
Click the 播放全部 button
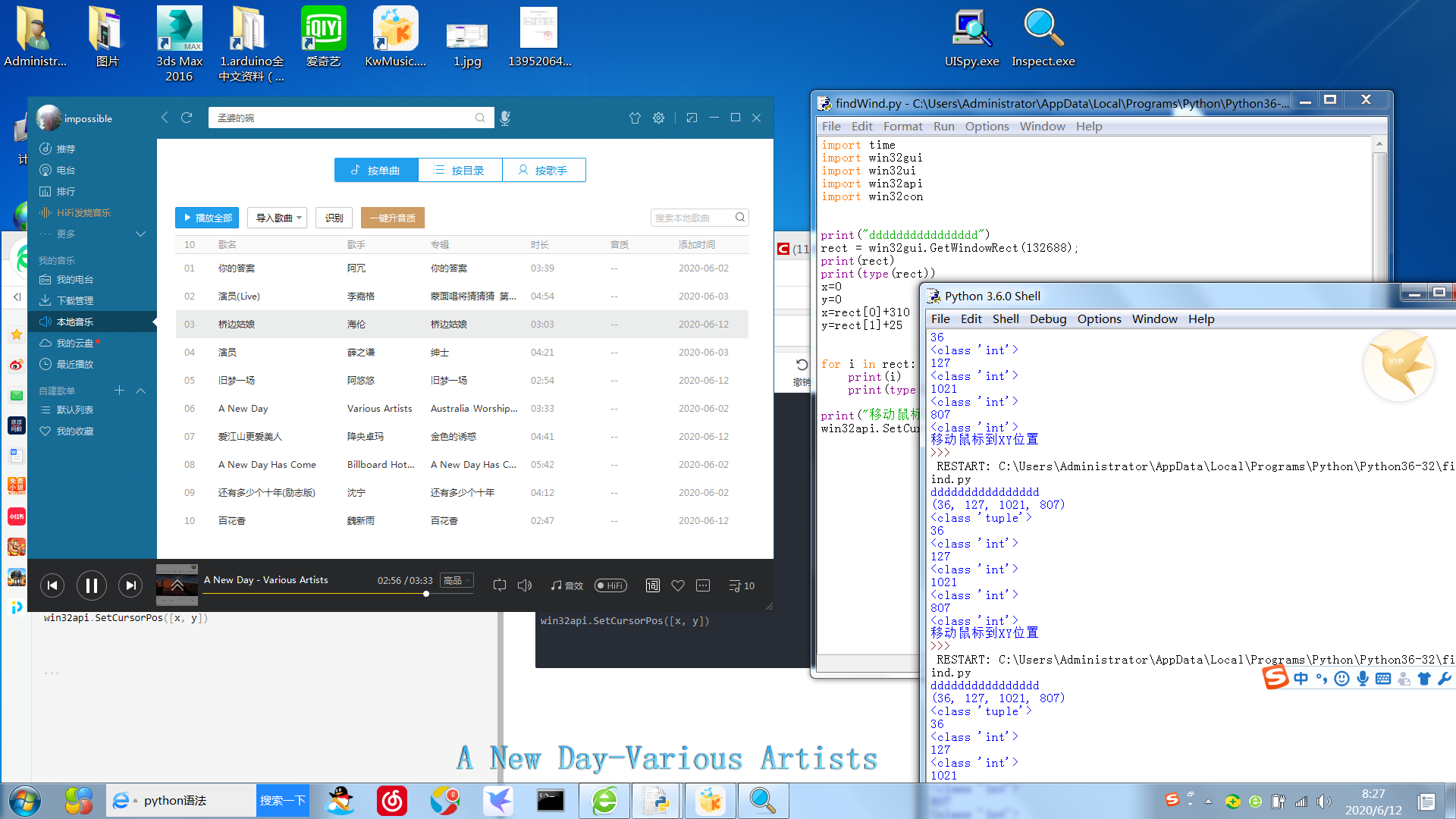pyautogui.click(x=207, y=218)
